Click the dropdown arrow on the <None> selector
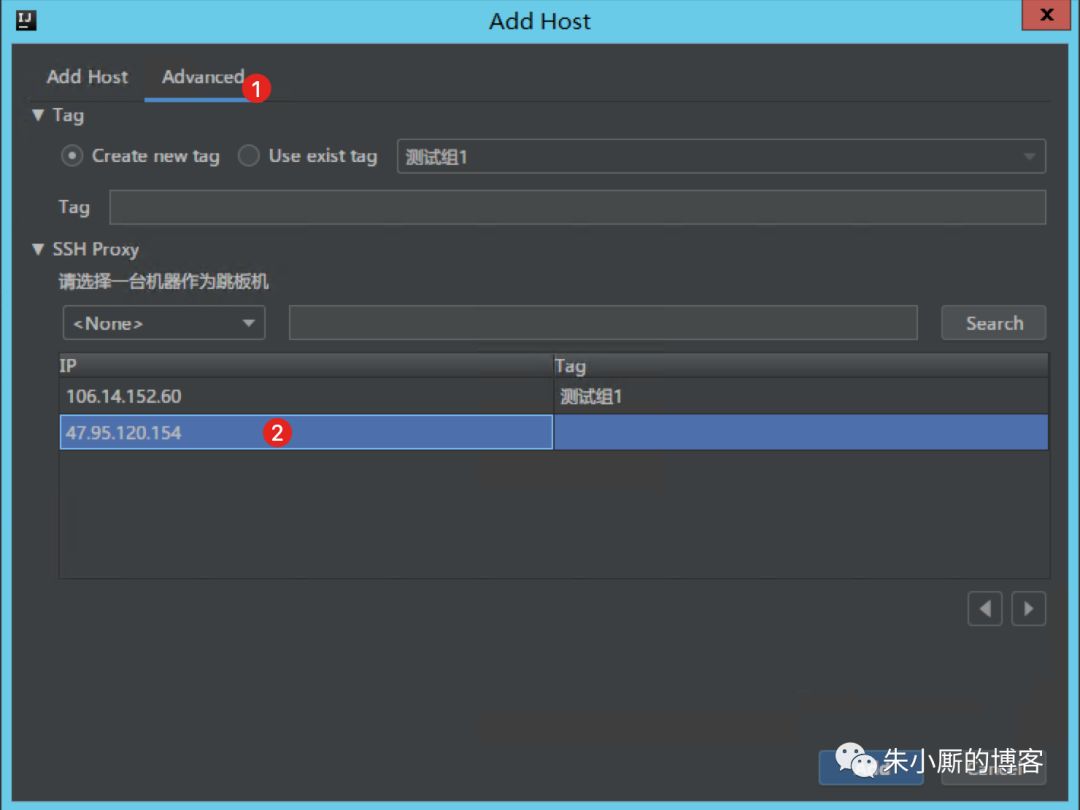This screenshot has width=1080, height=810. pyautogui.click(x=248, y=322)
